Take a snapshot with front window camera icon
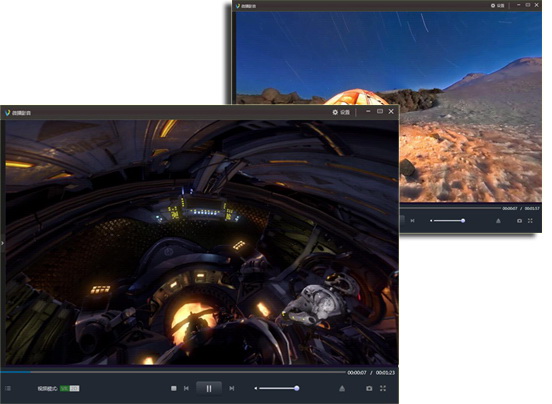Screen dimensions: 552x404 [369, 388]
